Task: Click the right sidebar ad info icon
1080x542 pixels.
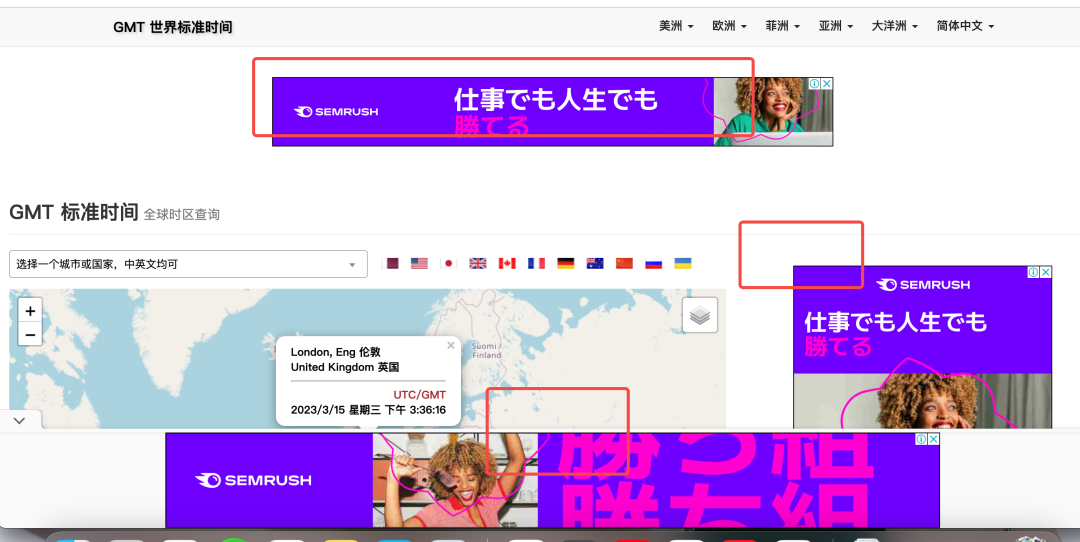Action: pos(1033,272)
